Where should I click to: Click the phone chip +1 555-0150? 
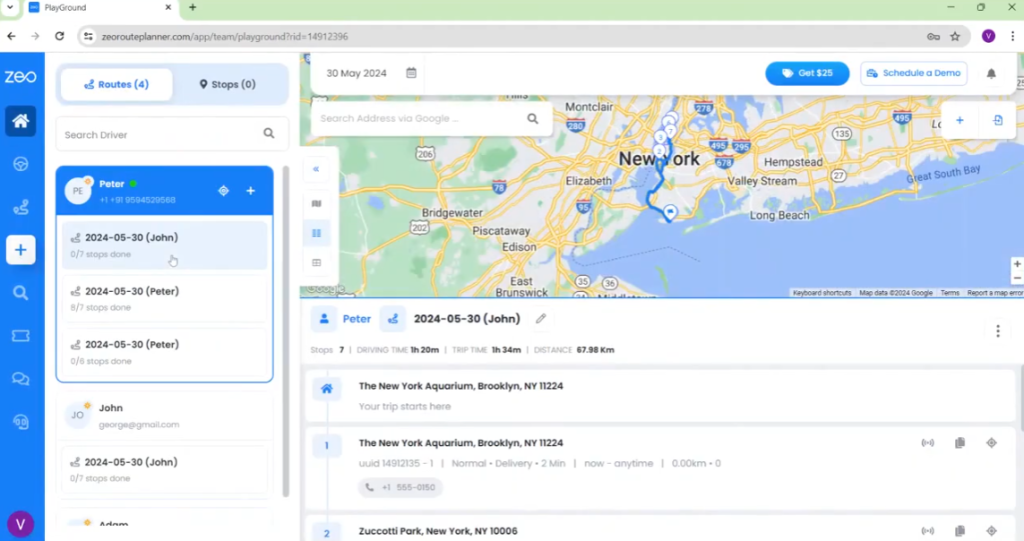(400, 487)
